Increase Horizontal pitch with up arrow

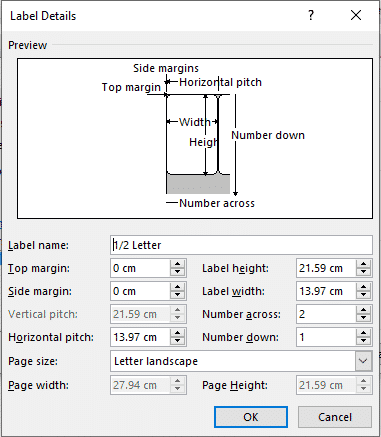177,333
